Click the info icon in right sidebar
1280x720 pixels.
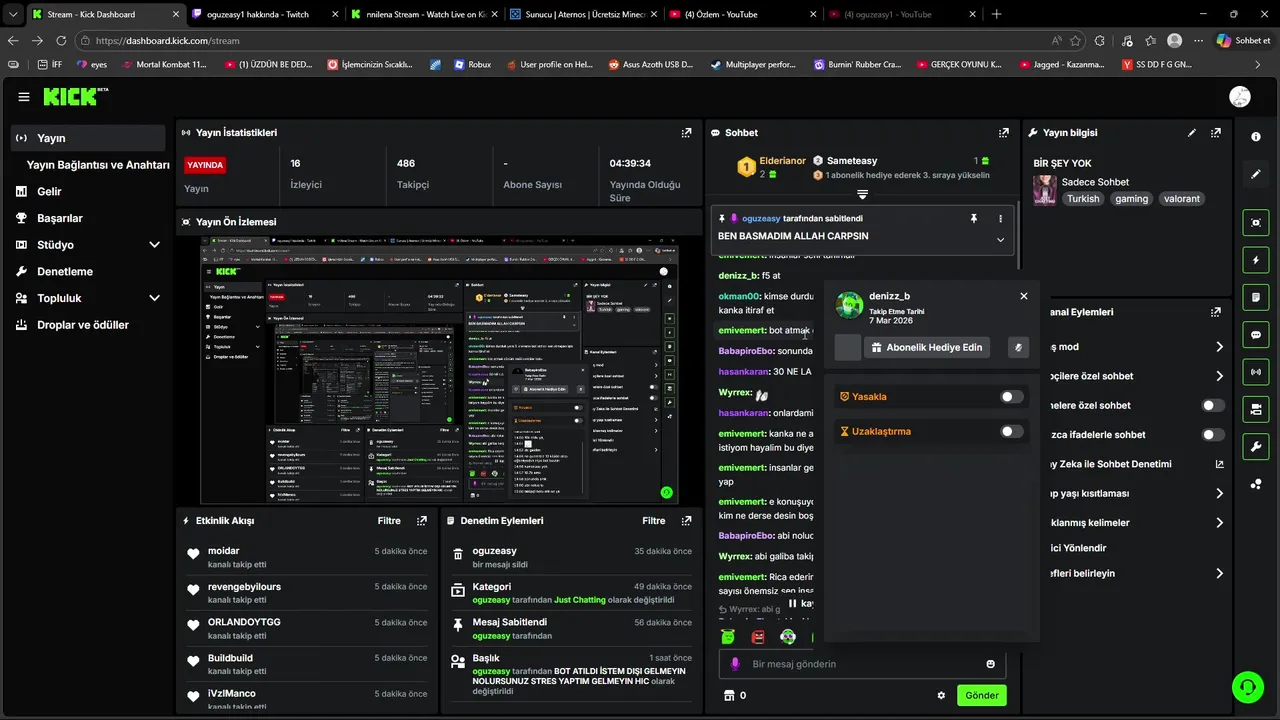click(x=1256, y=137)
